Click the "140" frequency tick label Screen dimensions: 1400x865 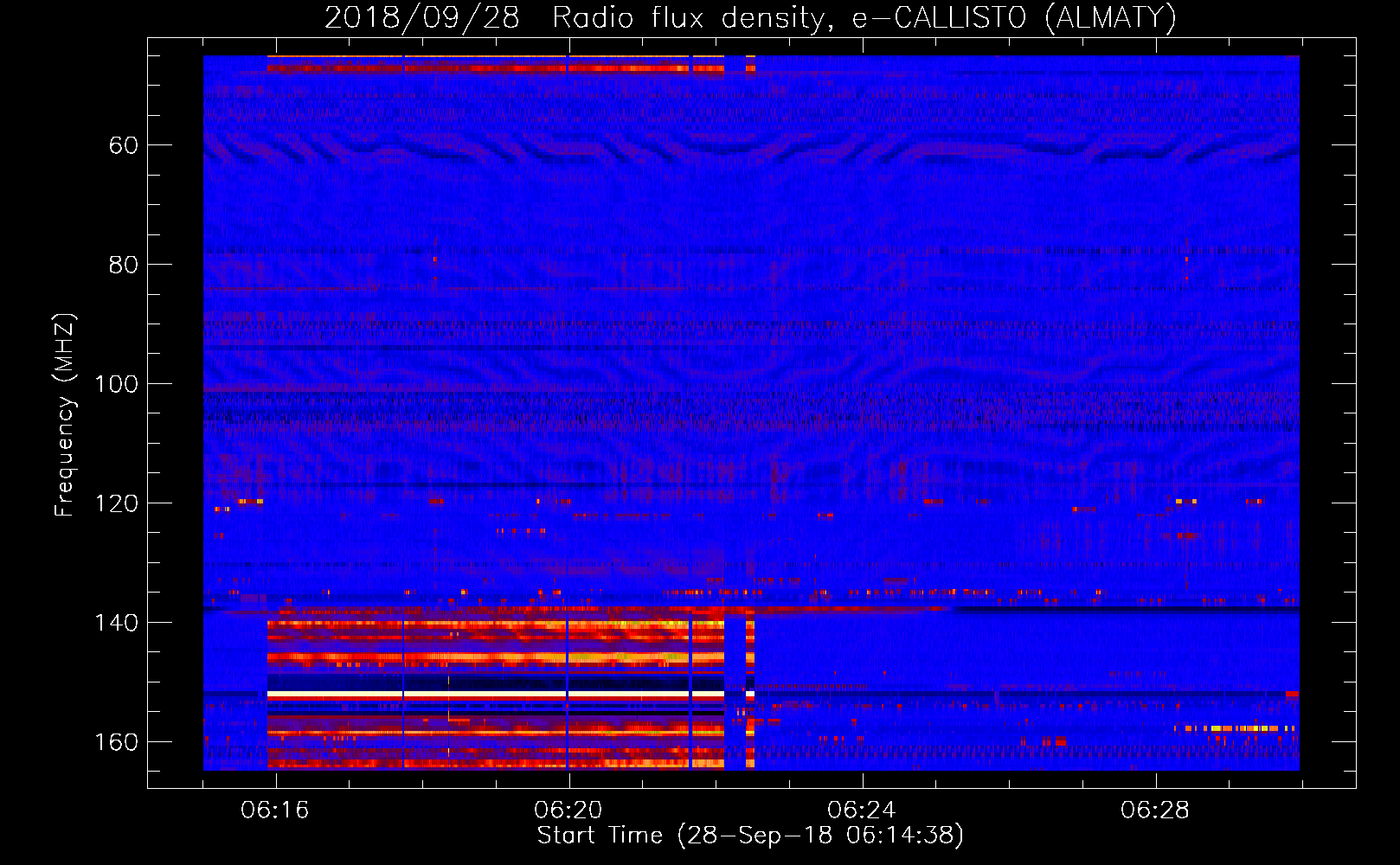tap(117, 623)
